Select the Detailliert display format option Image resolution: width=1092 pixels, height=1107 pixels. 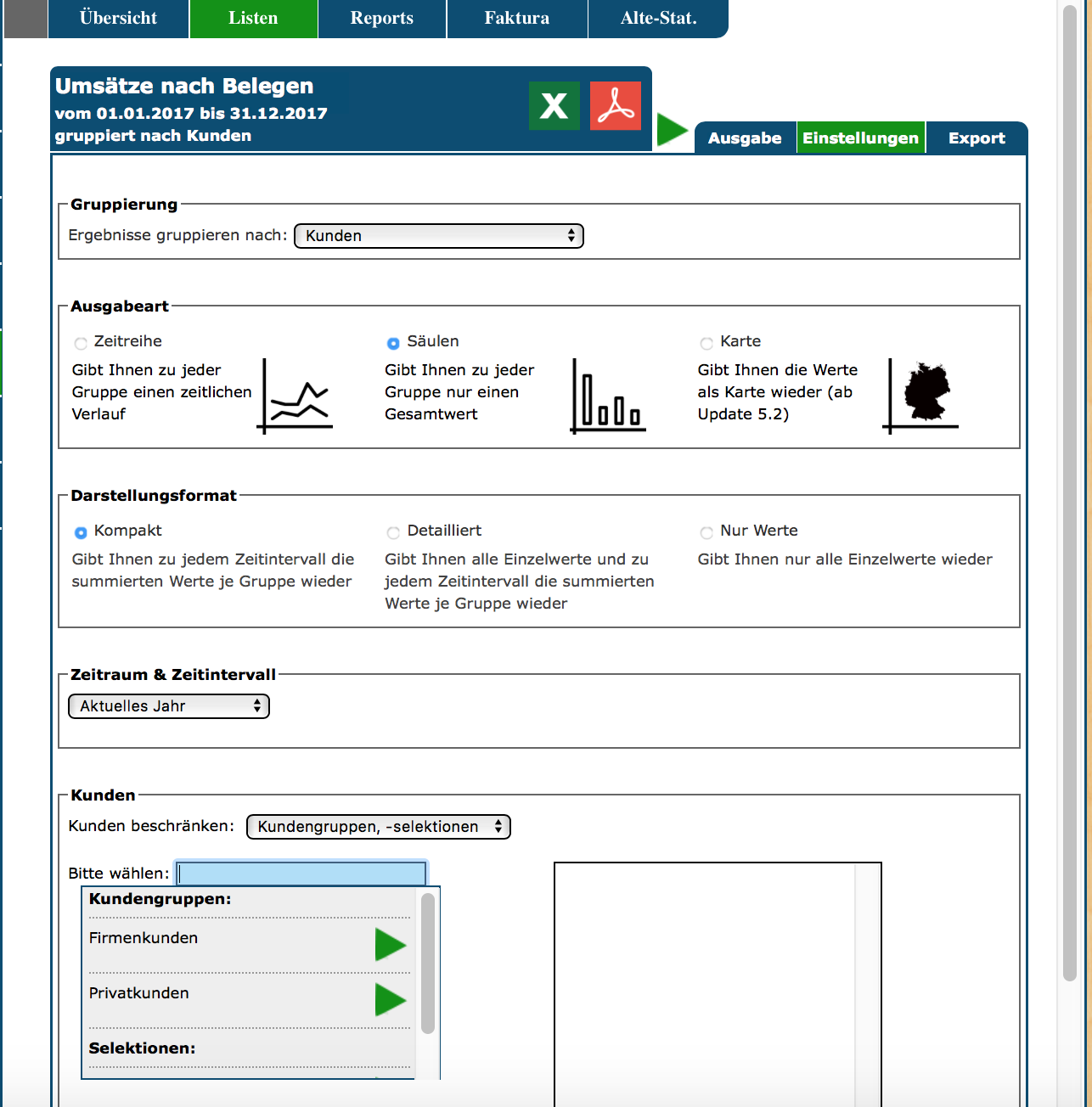pos(393,533)
